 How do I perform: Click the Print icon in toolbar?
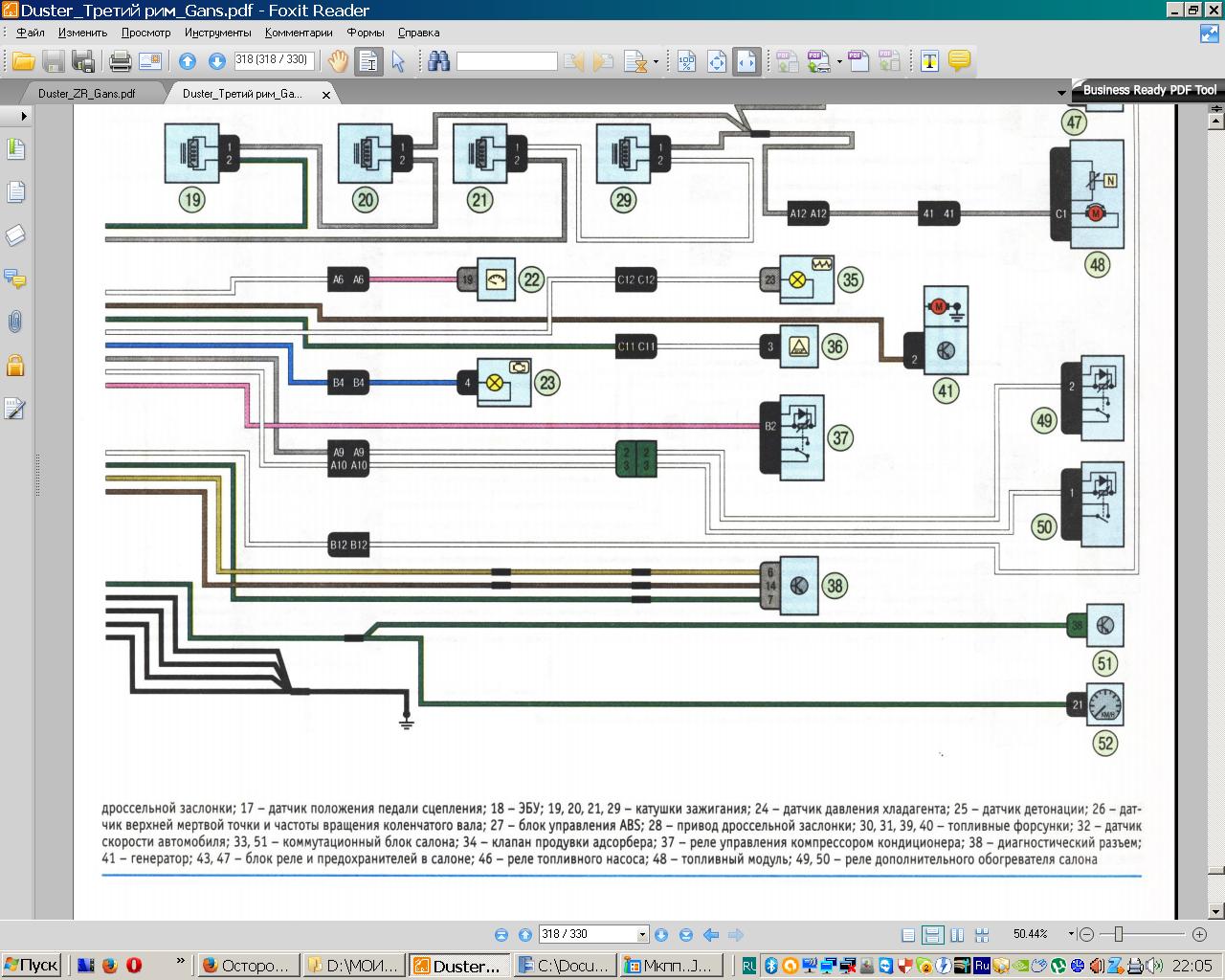click(120, 62)
